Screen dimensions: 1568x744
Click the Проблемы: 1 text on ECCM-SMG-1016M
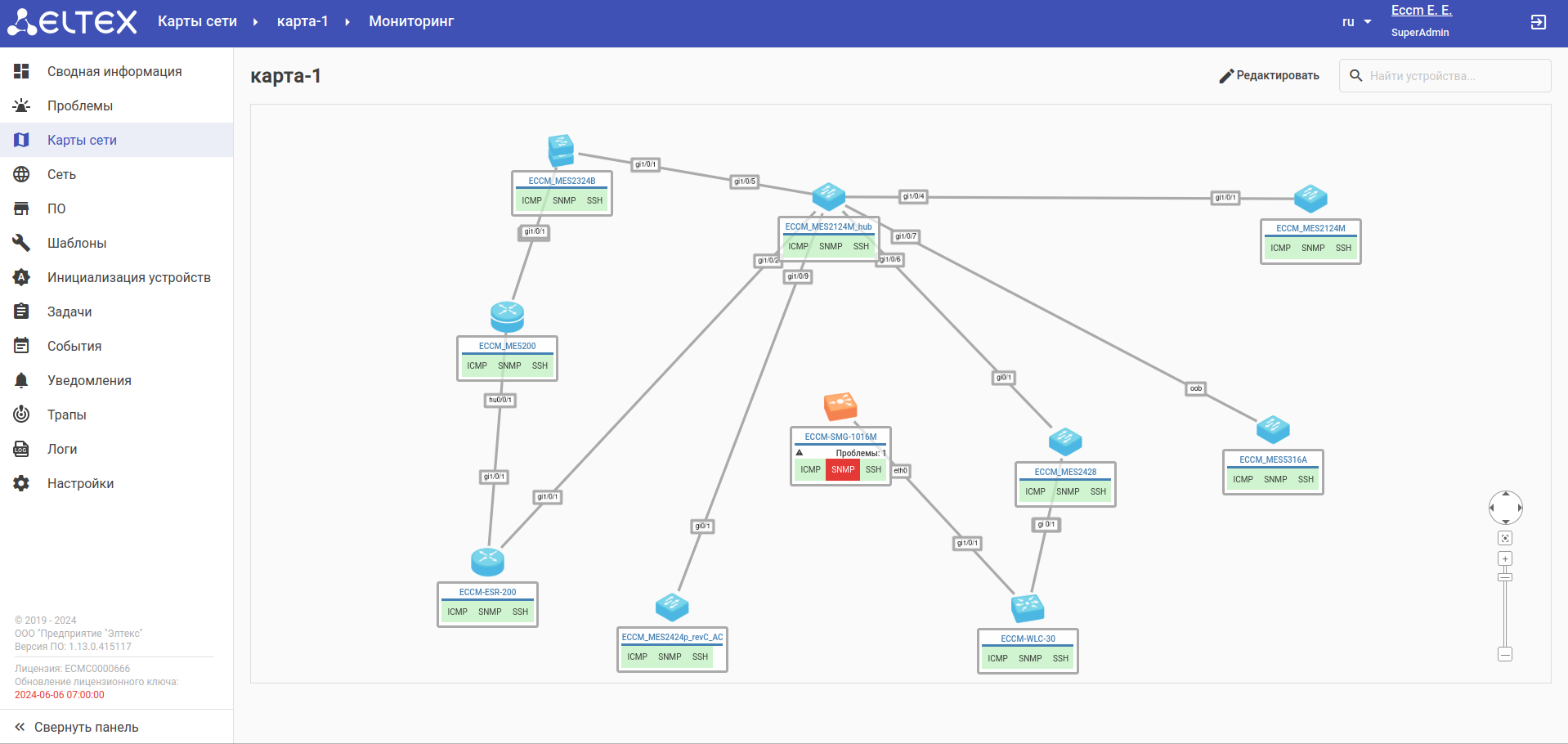point(861,453)
